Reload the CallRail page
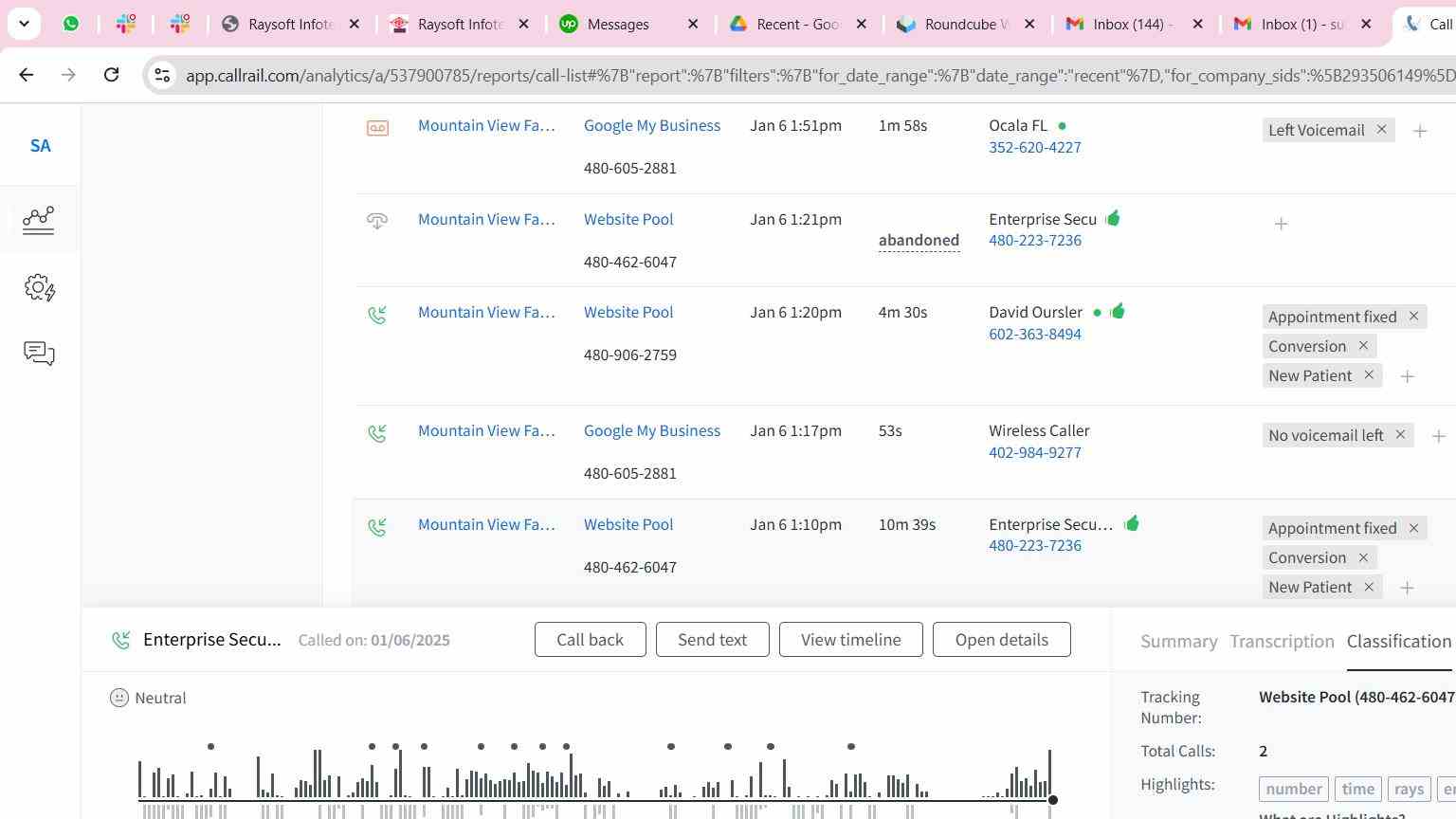Viewport: 1456px width, 819px height. coord(111,74)
